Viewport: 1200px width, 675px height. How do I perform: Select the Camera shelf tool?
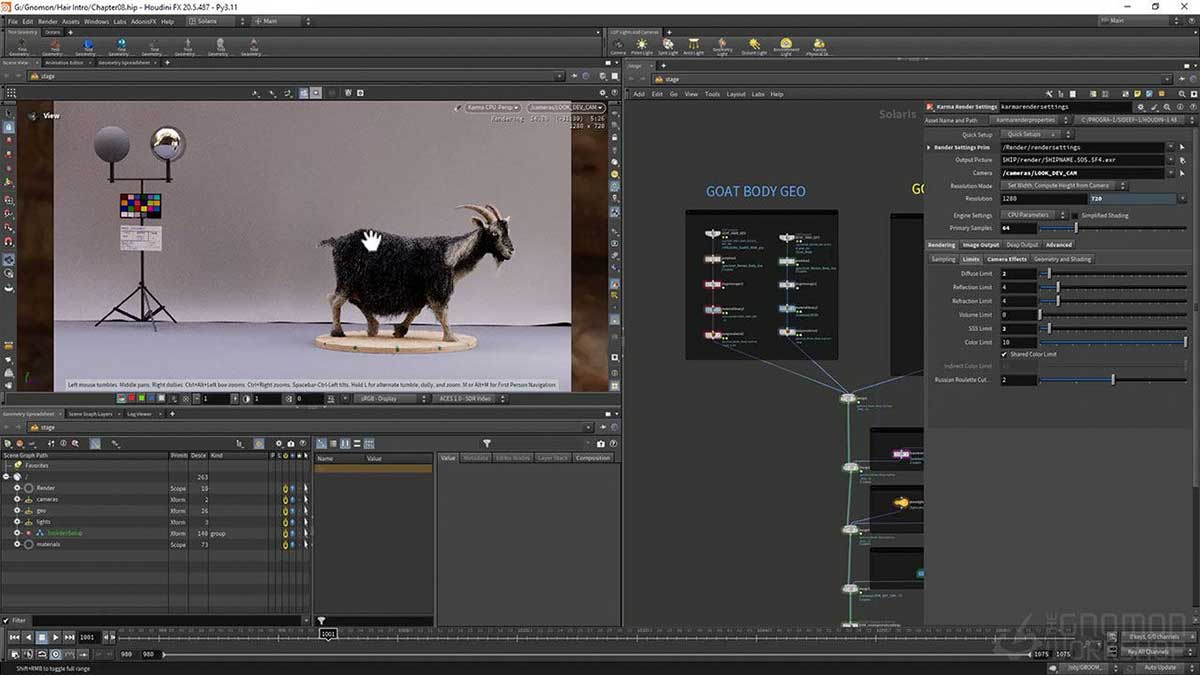(x=617, y=45)
